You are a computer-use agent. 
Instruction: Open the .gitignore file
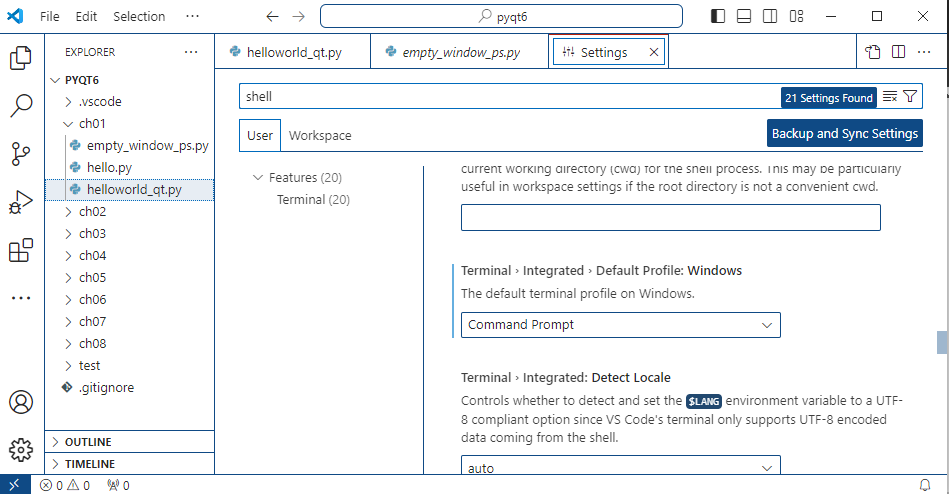point(130,387)
